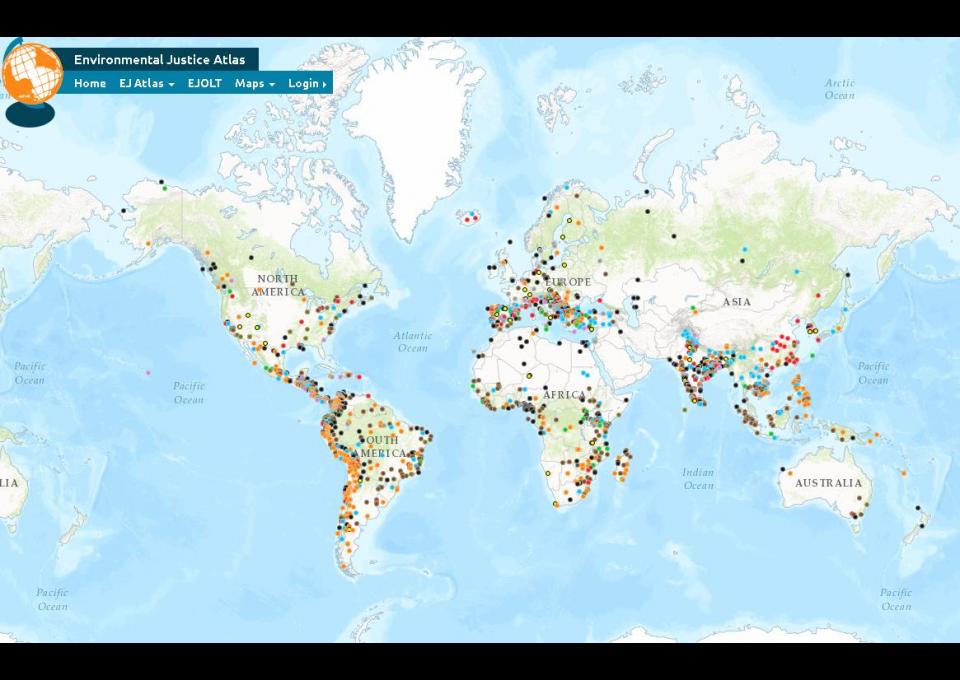Image resolution: width=960 pixels, height=680 pixels.
Task: Open the Login expander
Action: [x=307, y=83]
